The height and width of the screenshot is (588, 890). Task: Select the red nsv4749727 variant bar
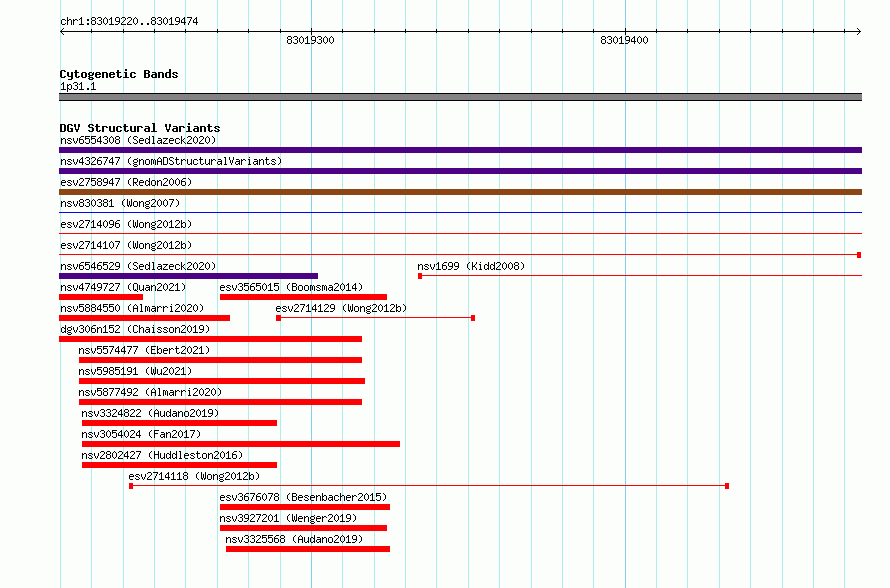pos(101,297)
